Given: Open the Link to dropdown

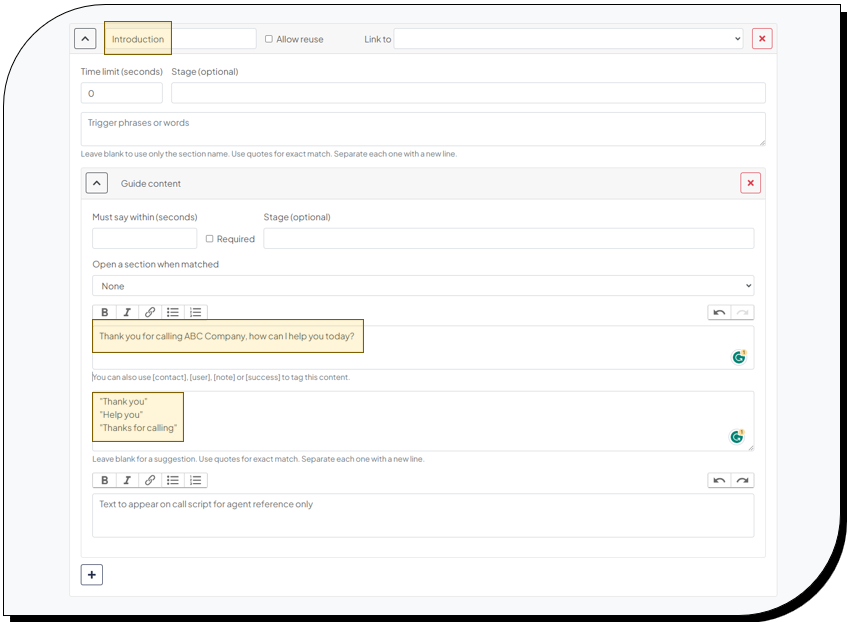Looking at the screenshot, I should click(568, 39).
